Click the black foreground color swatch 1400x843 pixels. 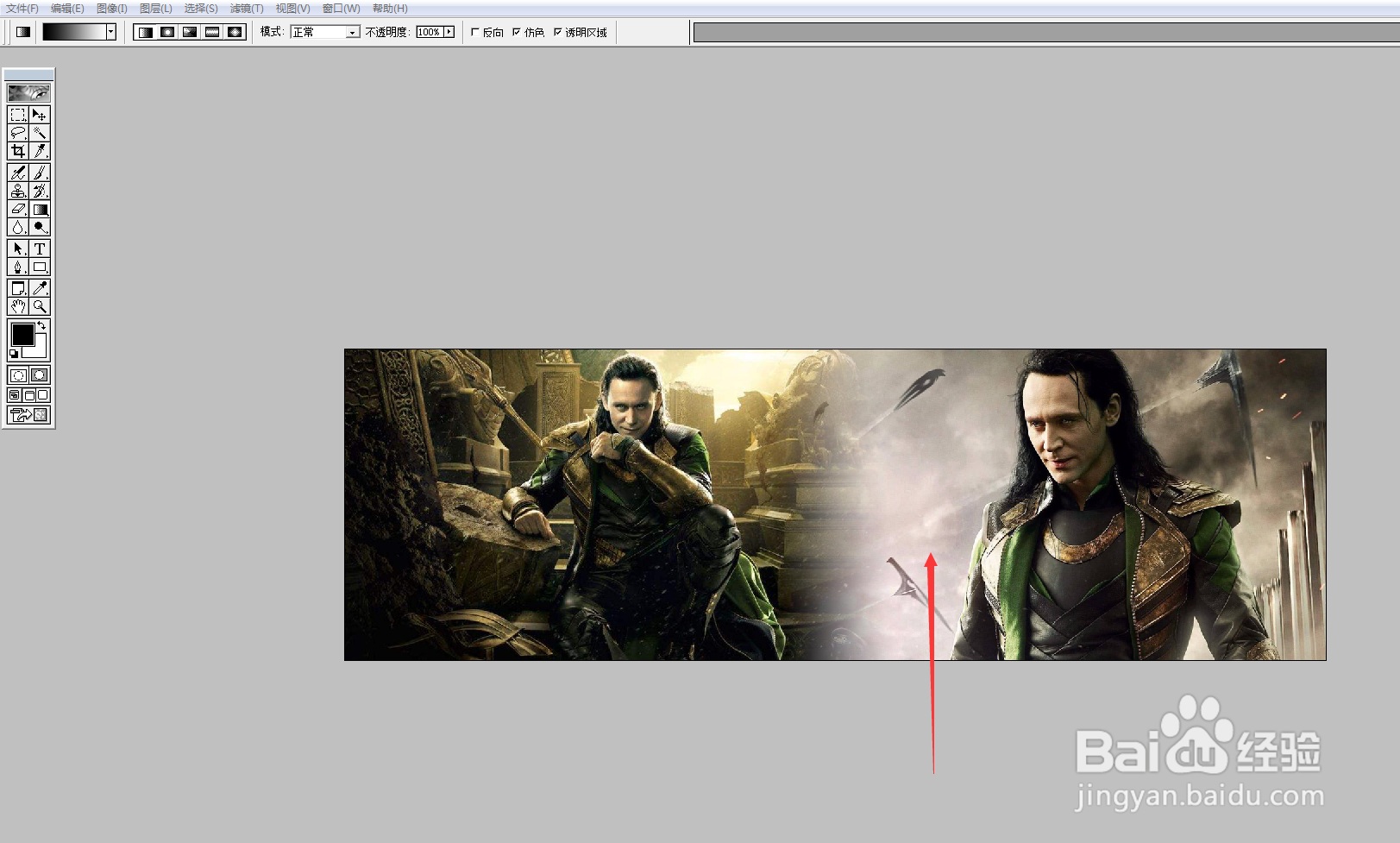[x=22, y=334]
